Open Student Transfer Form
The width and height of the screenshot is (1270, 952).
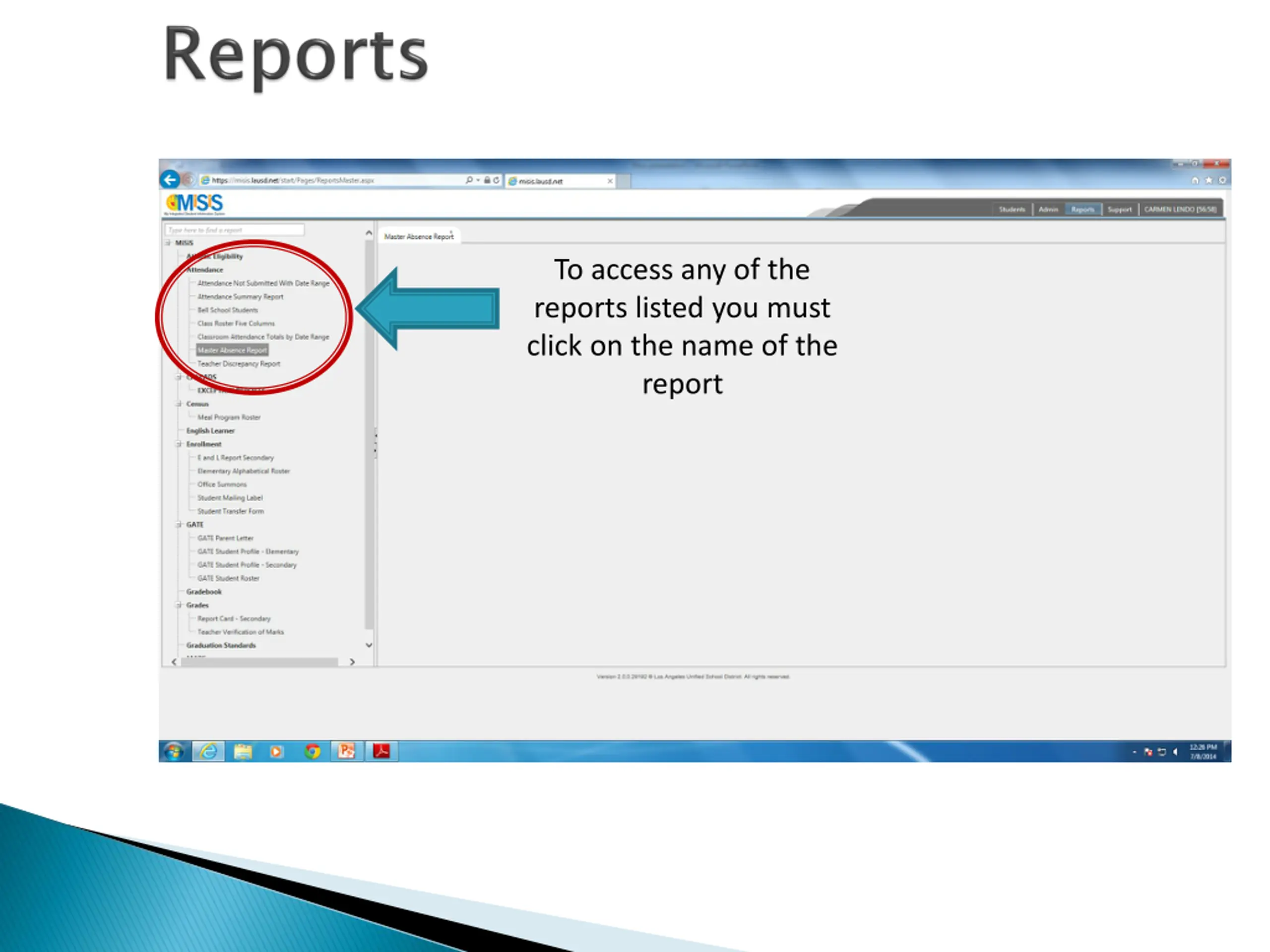click(231, 511)
